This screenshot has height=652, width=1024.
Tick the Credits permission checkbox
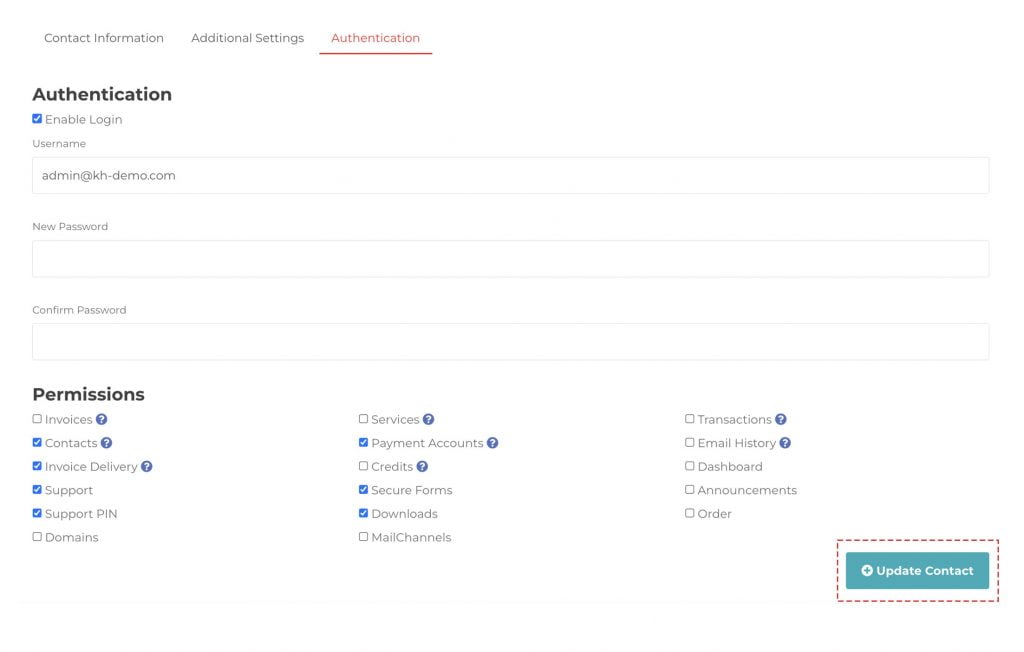tap(364, 466)
